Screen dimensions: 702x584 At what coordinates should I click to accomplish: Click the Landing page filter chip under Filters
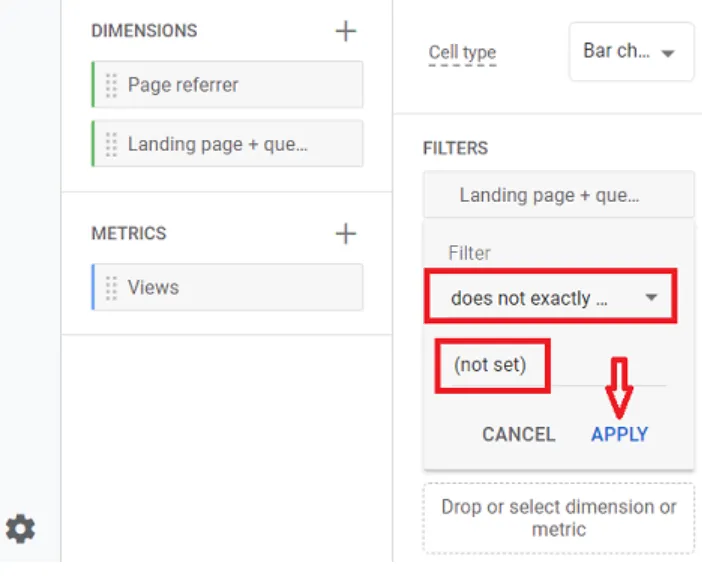(558, 195)
